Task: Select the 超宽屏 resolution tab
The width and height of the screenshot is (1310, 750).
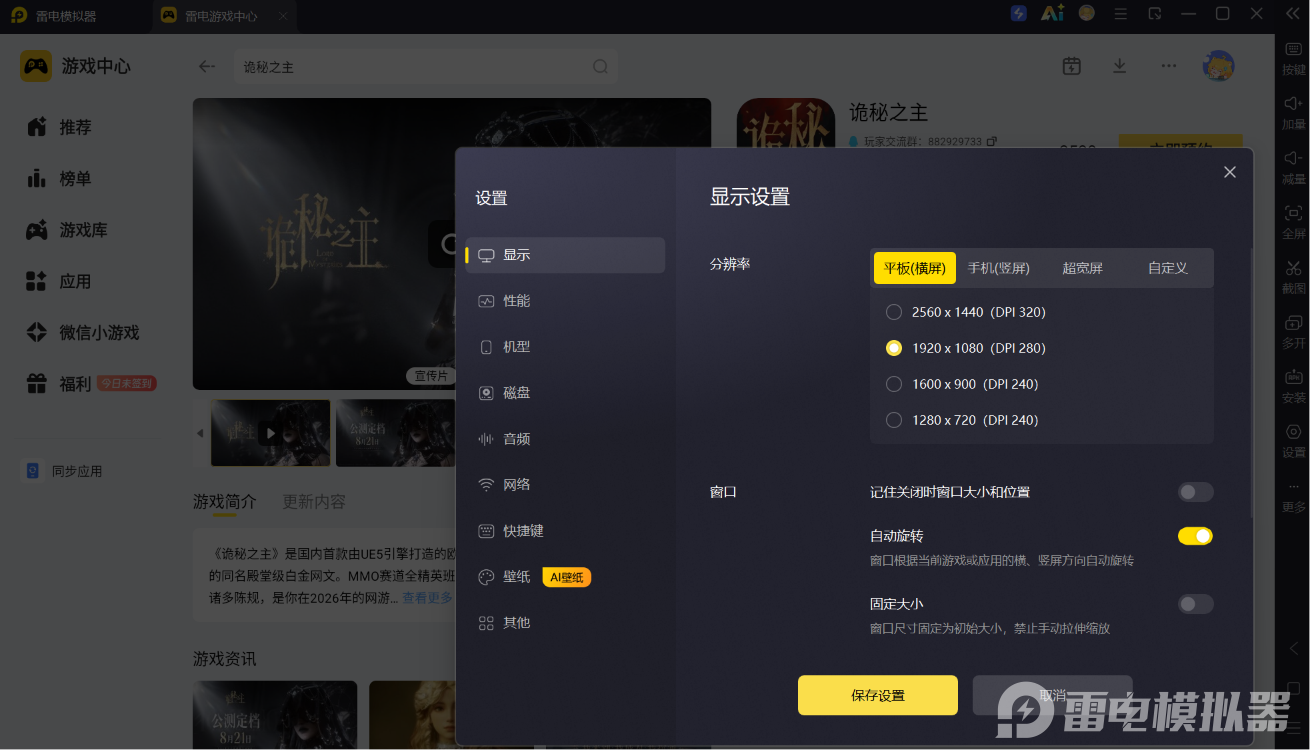Action: [x=1082, y=268]
